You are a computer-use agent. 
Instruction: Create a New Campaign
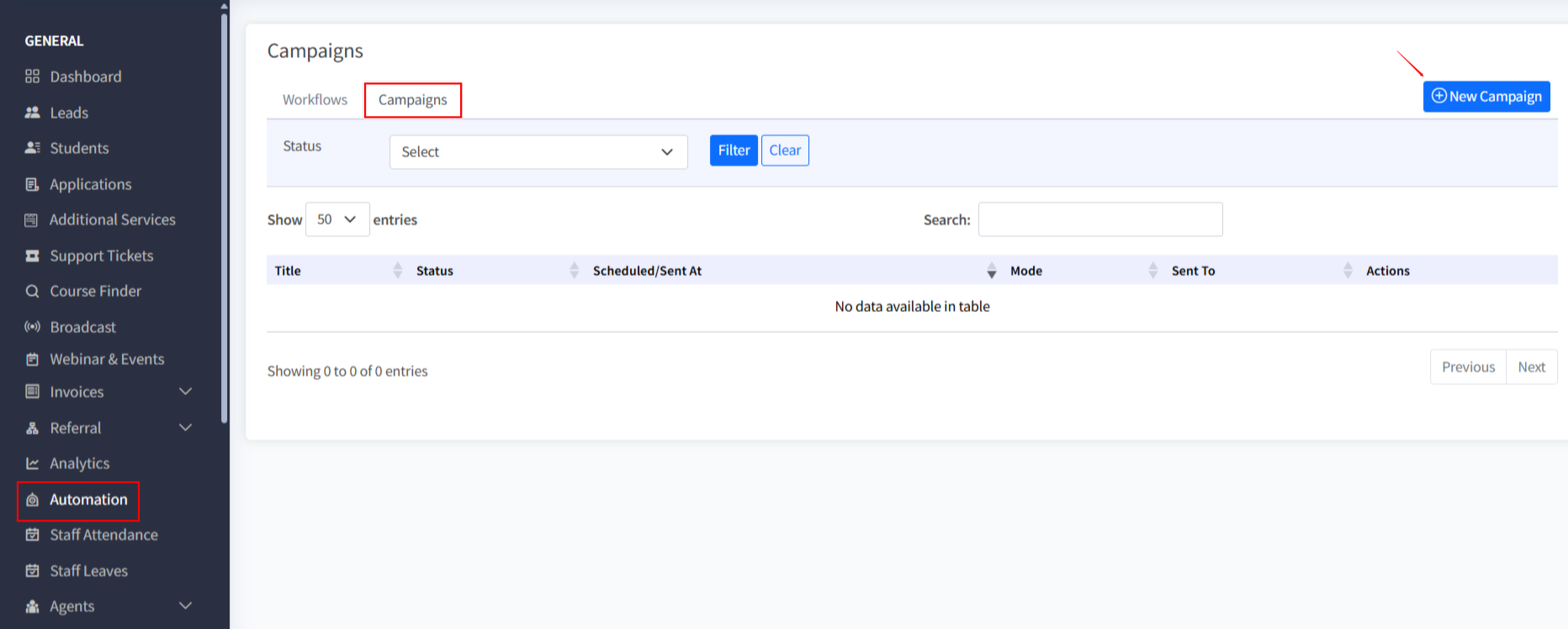(x=1486, y=97)
